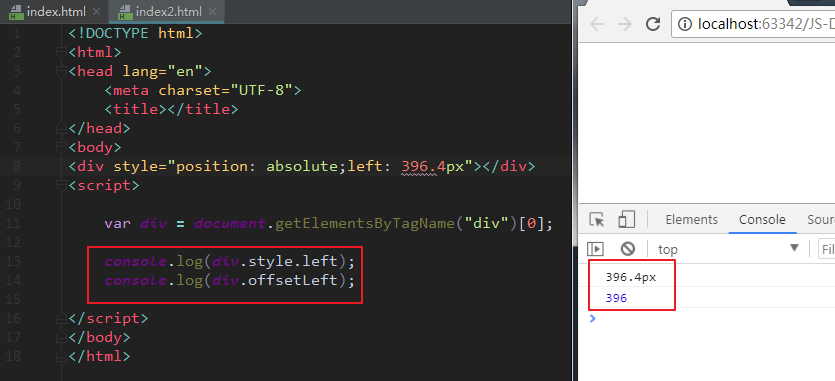This screenshot has height=381, width=835.
Task: Open the Sources panel in DevTools
Action: click(821, 220)
